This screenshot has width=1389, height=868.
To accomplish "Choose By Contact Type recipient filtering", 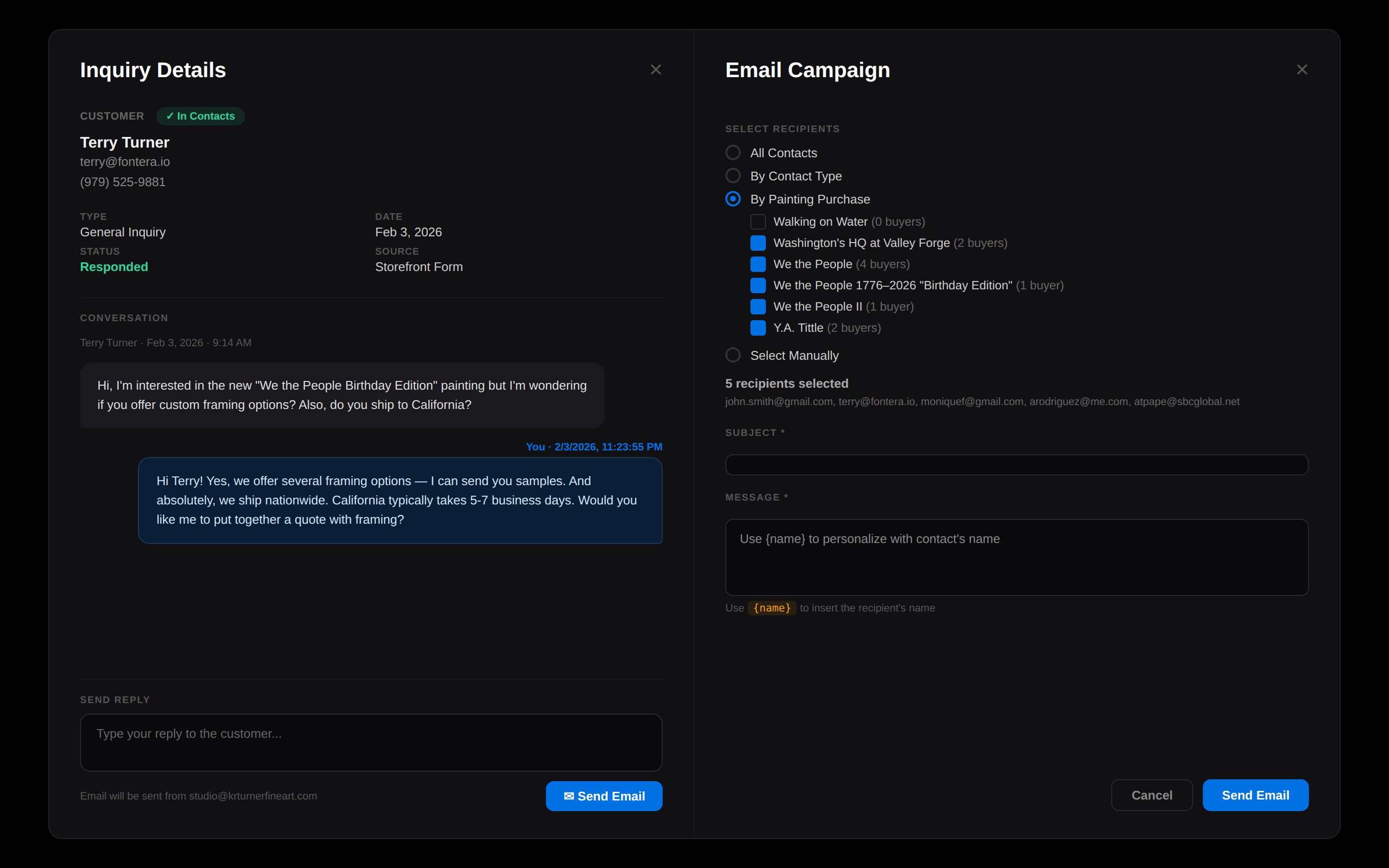I will (733, 176).
